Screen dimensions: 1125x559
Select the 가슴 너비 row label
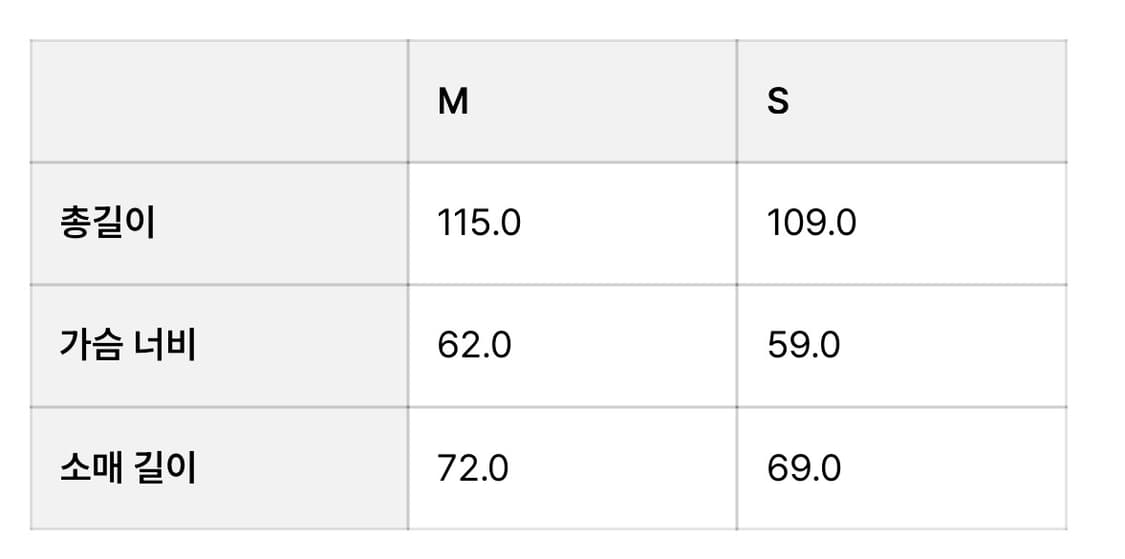127,346
